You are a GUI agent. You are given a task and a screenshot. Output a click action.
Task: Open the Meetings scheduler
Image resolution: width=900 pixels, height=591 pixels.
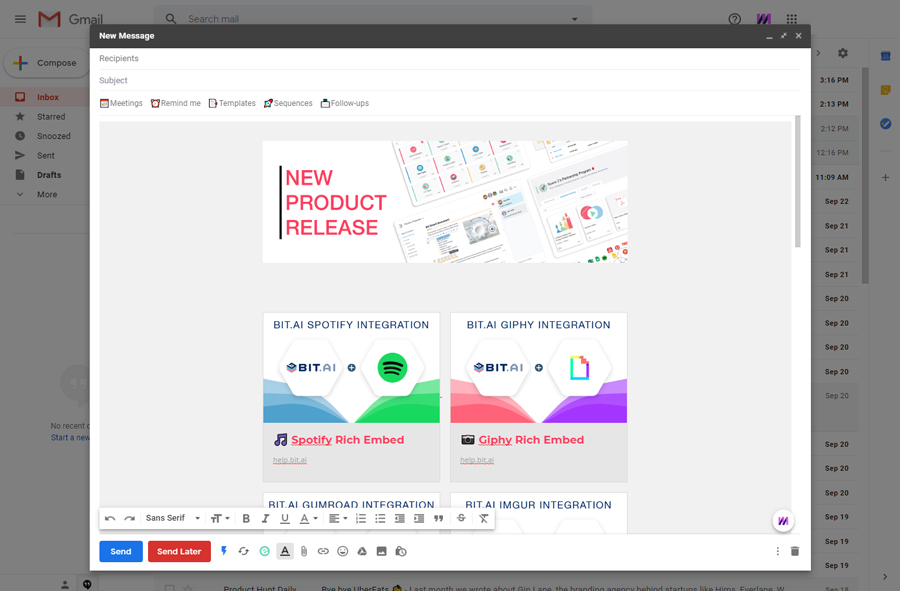[120, 102]
